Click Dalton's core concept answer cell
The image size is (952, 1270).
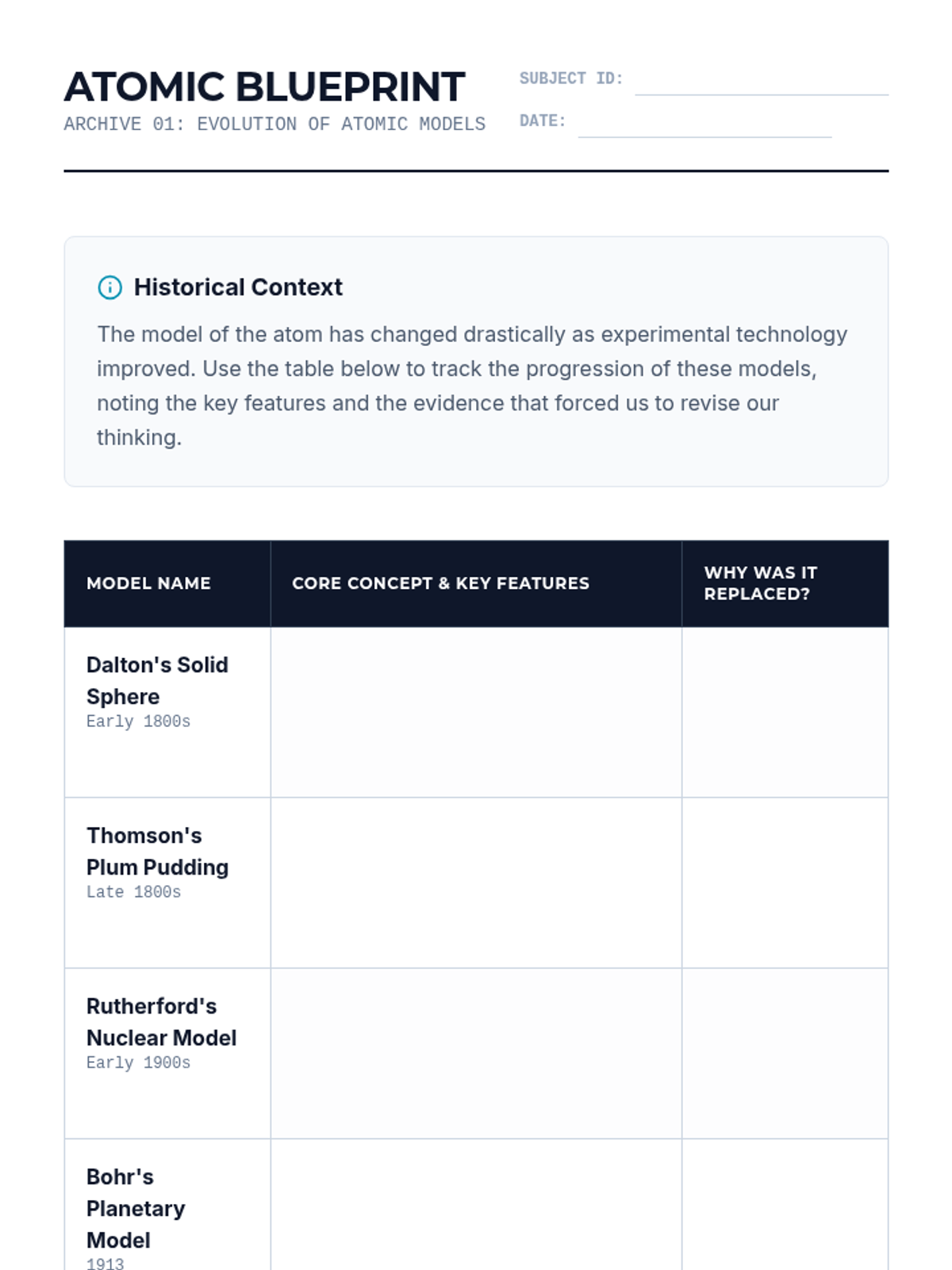click(x=476, y=712)
